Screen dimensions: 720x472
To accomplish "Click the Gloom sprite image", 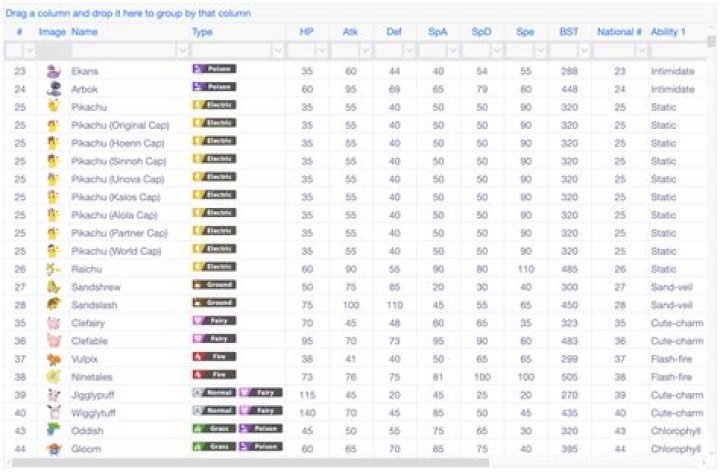I will tap(54, 449).
